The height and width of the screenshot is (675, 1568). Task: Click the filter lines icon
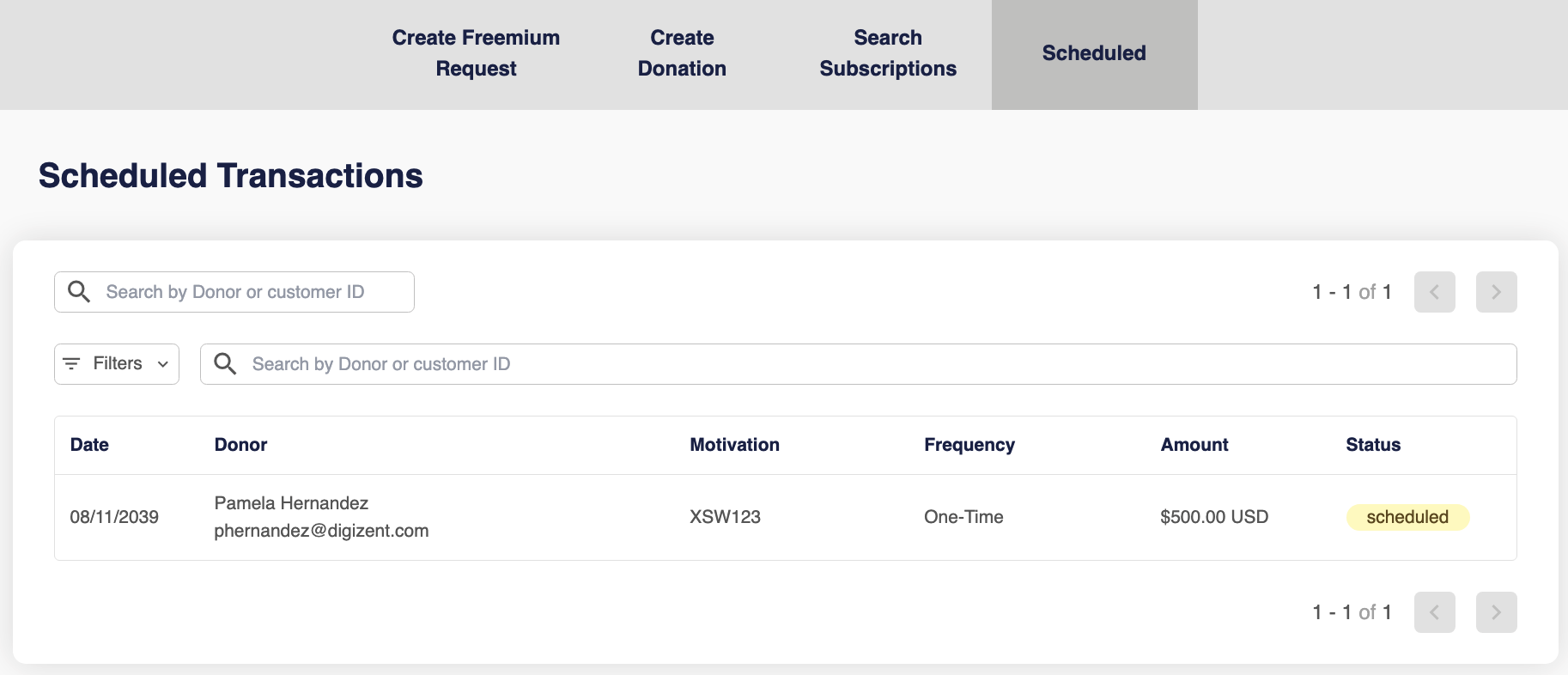pyautogui.click(x=72, y=364)
